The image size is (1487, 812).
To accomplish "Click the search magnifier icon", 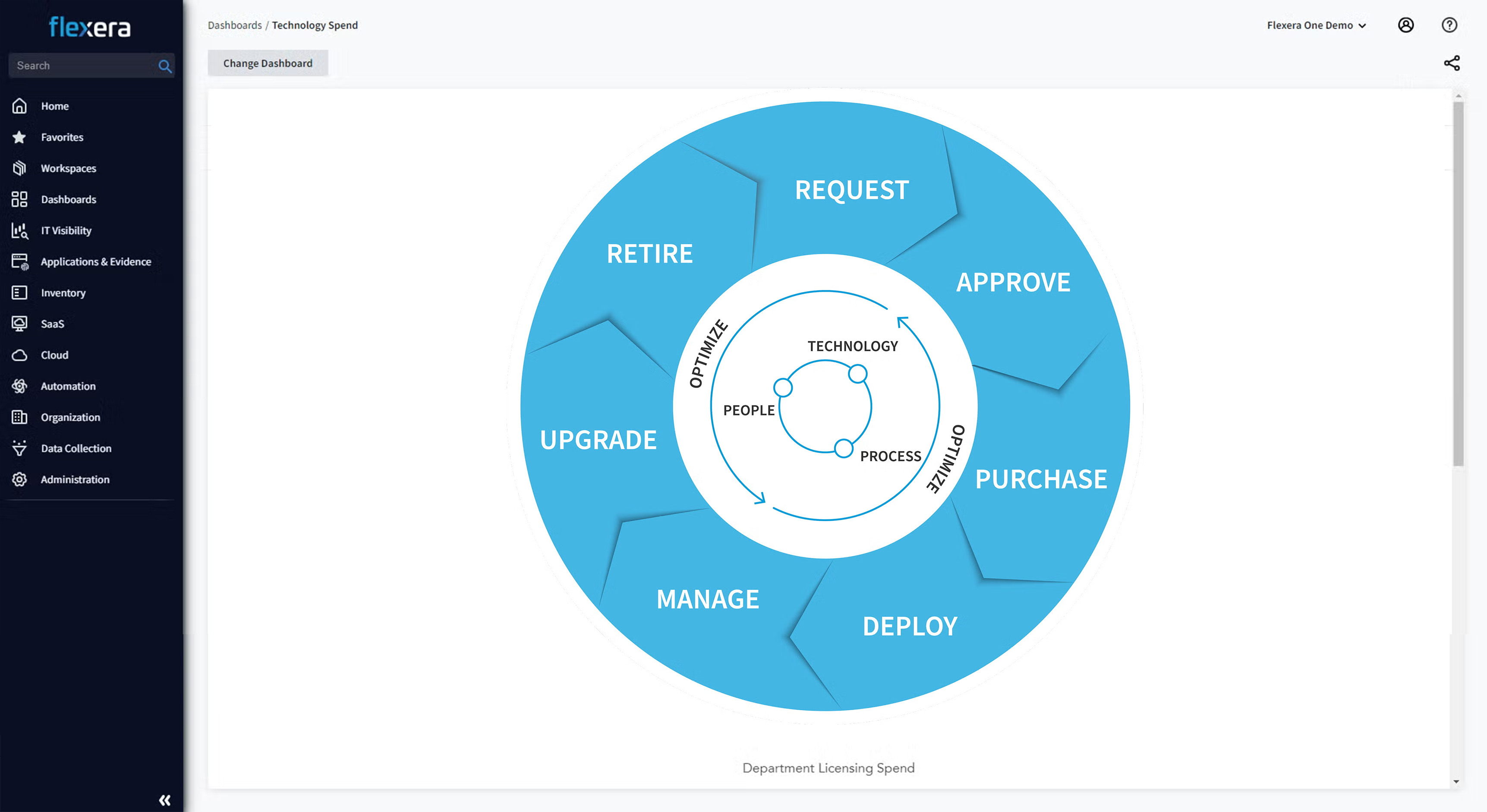I will pyautogui.click(x=164, y=66).
